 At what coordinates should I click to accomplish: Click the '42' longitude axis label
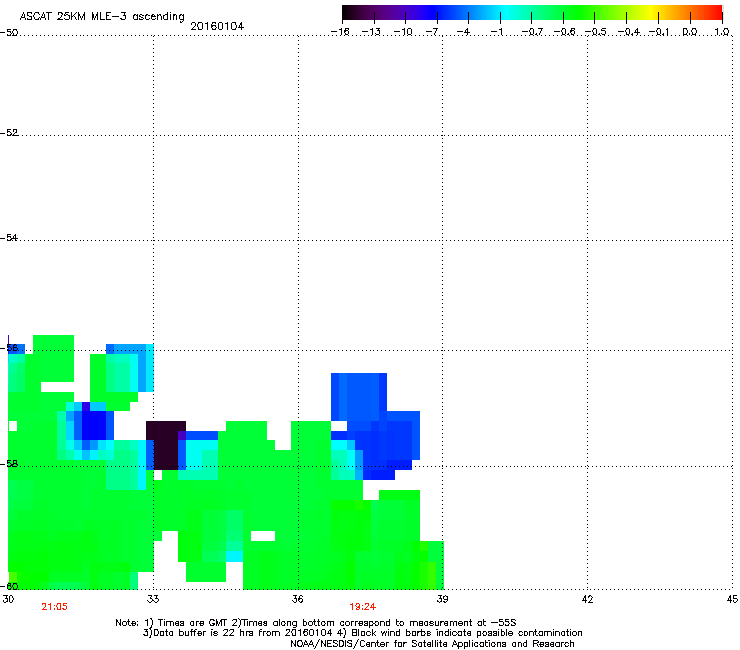(x=587, y=599)
